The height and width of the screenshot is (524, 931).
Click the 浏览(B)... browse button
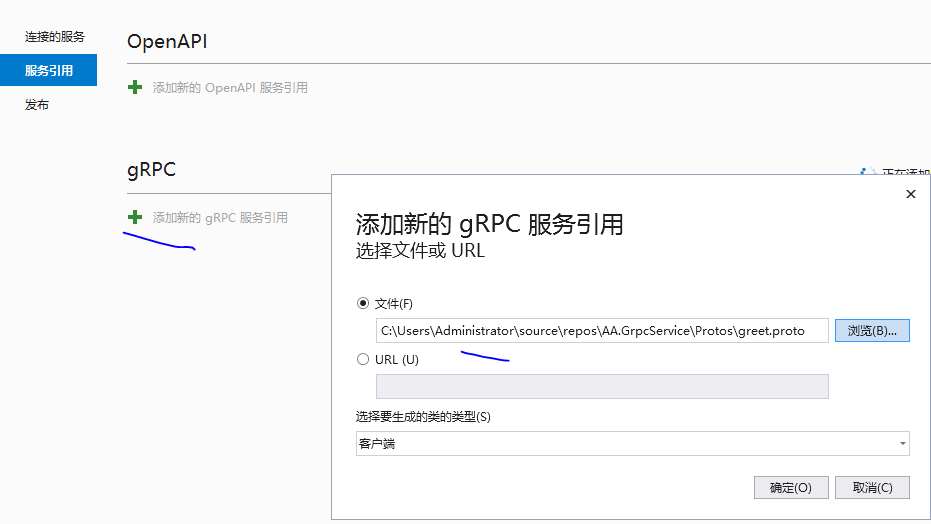872,331
